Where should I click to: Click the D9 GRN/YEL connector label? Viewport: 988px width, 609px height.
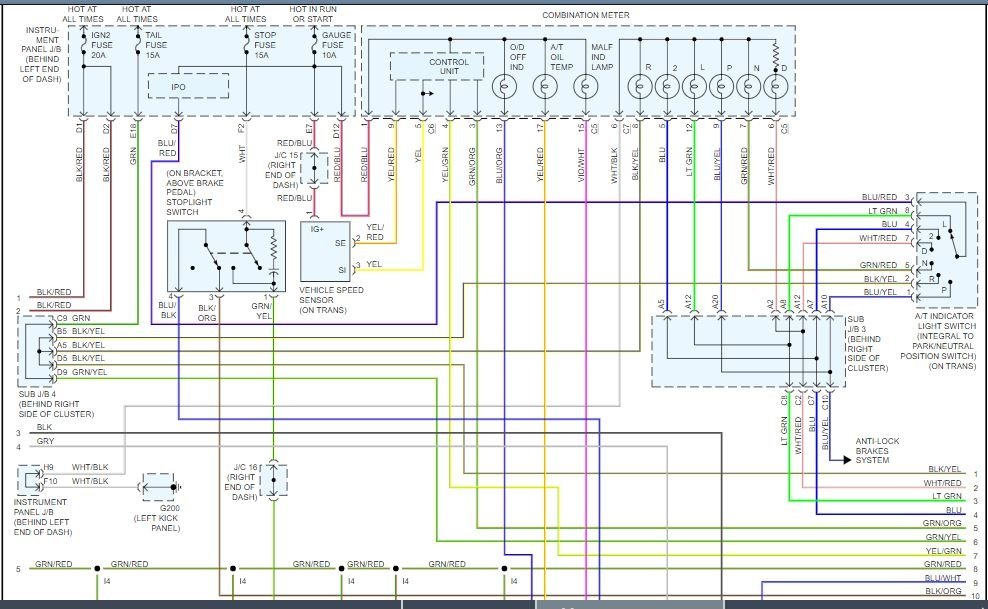pyautogui.click(x=82, y=372)
